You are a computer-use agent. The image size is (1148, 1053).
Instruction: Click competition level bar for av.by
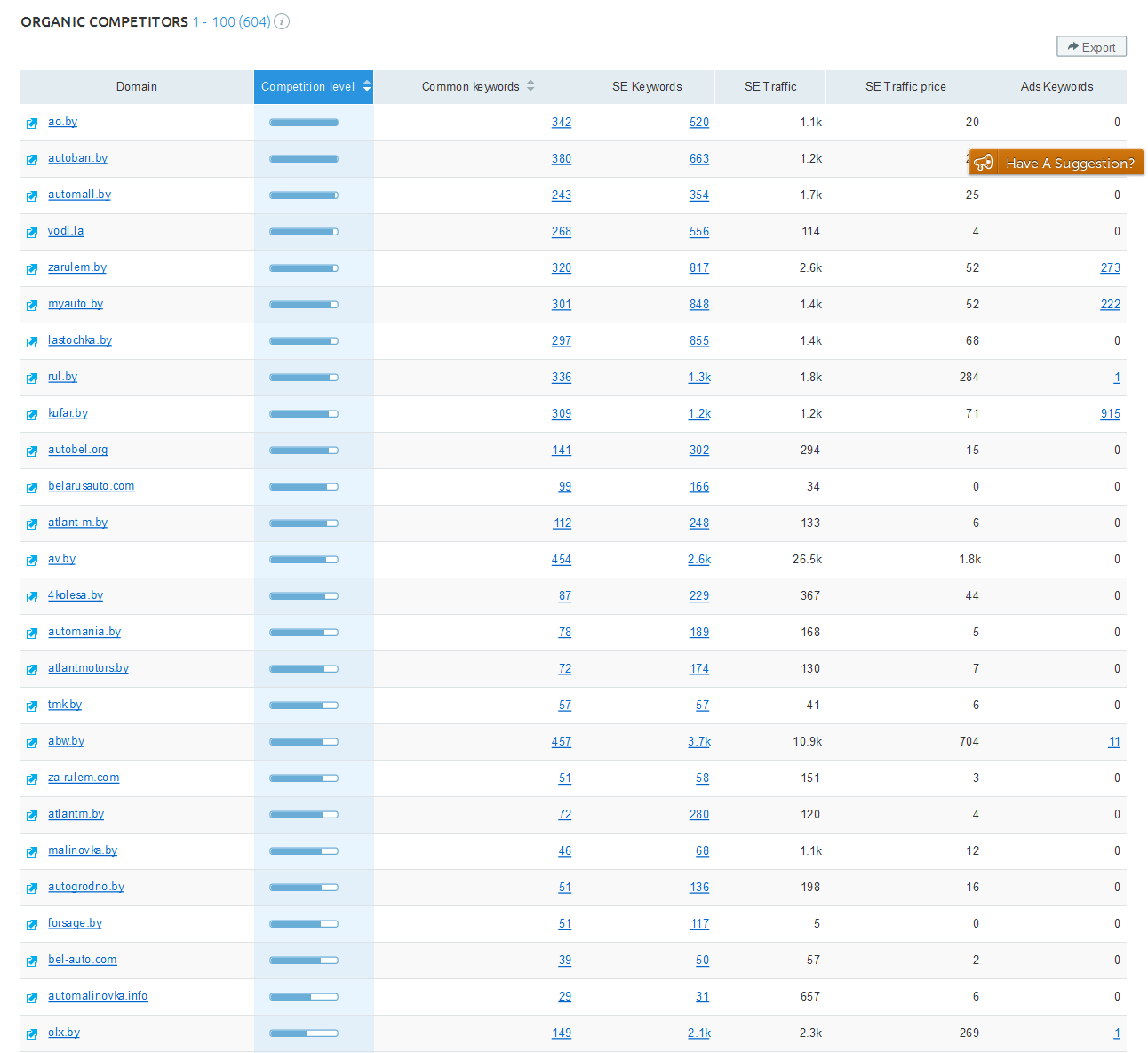304,560
